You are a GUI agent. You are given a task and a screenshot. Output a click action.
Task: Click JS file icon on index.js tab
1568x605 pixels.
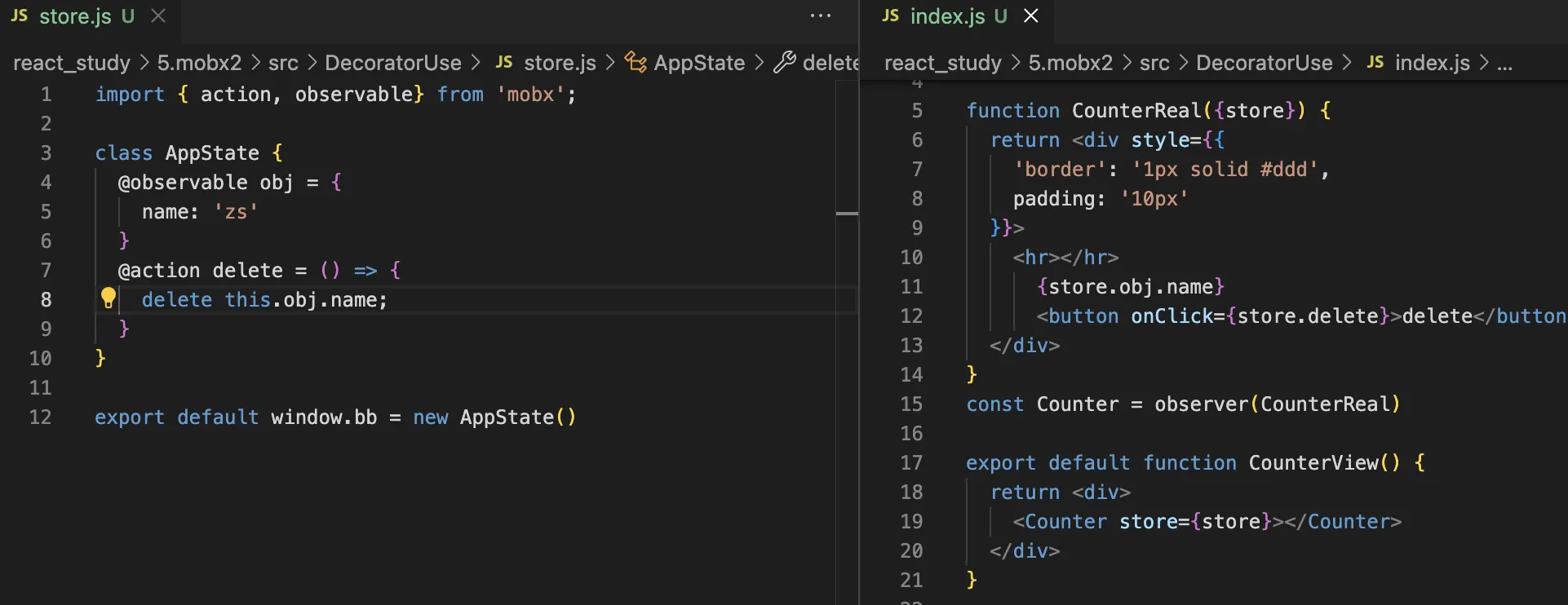(891, 16)
